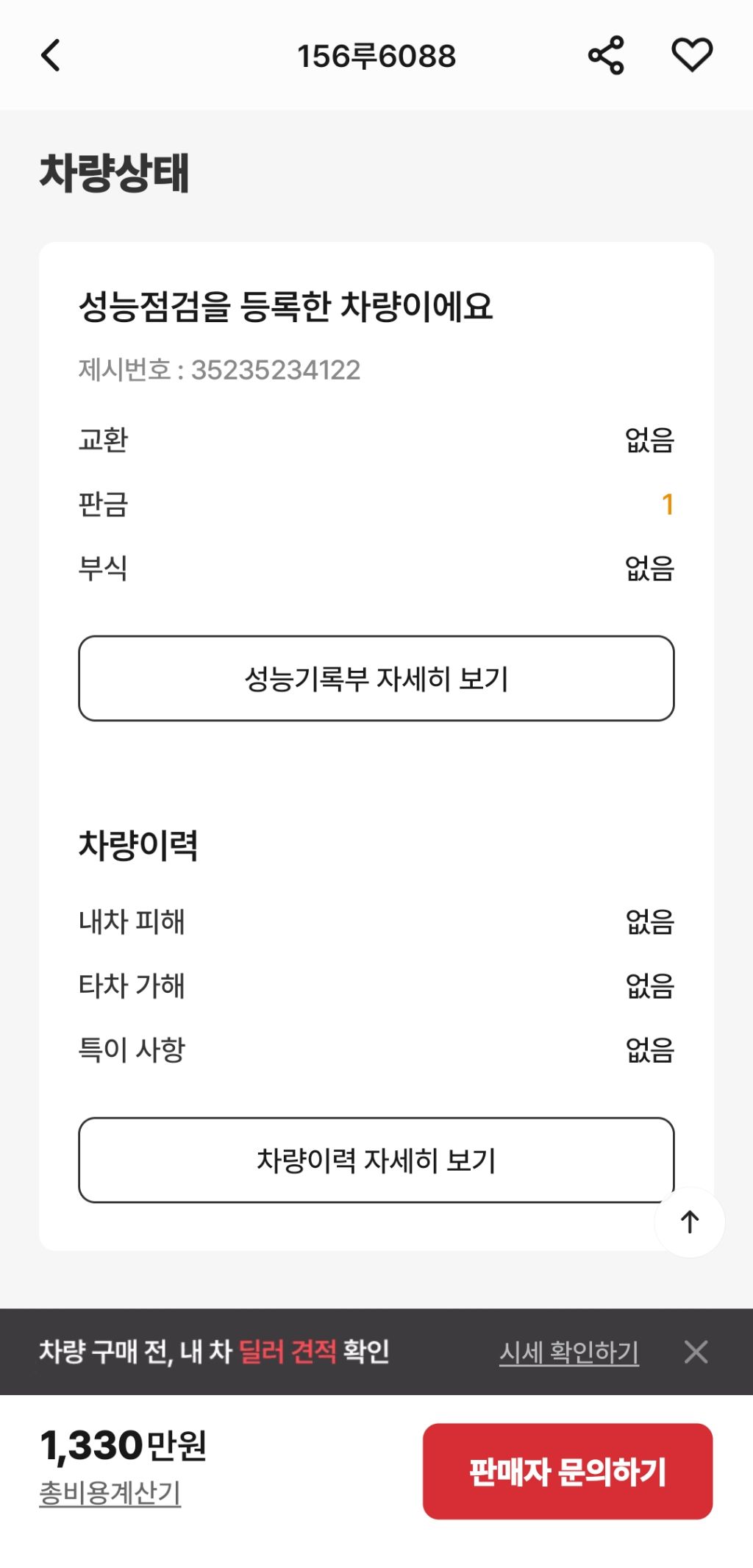The width and height of the screenshot is (753, 1568).
Task: Select the 제시번호 35235234122 text
Action: click(219, 369)
